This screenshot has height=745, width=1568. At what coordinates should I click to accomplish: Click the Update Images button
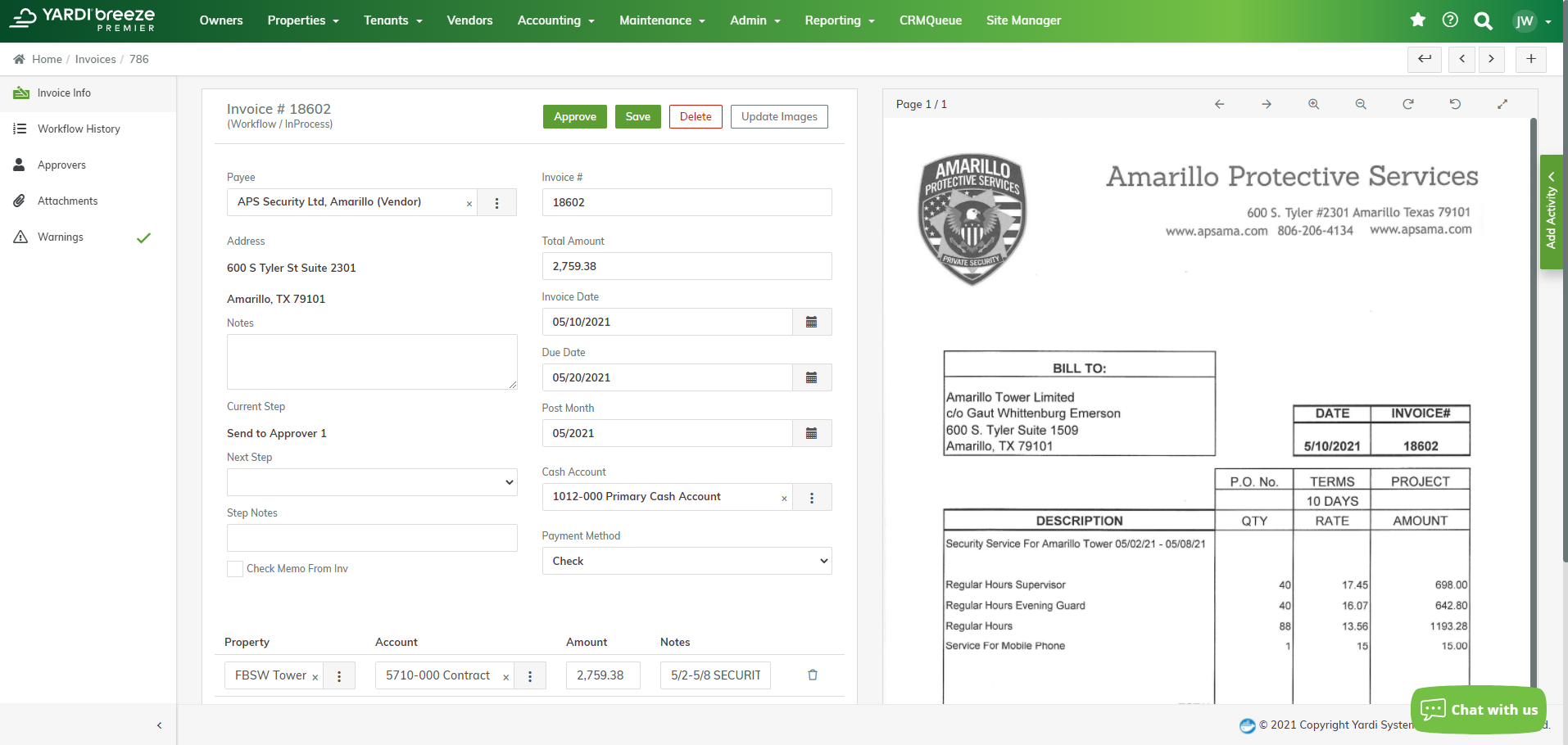click(x=778, y=116)
